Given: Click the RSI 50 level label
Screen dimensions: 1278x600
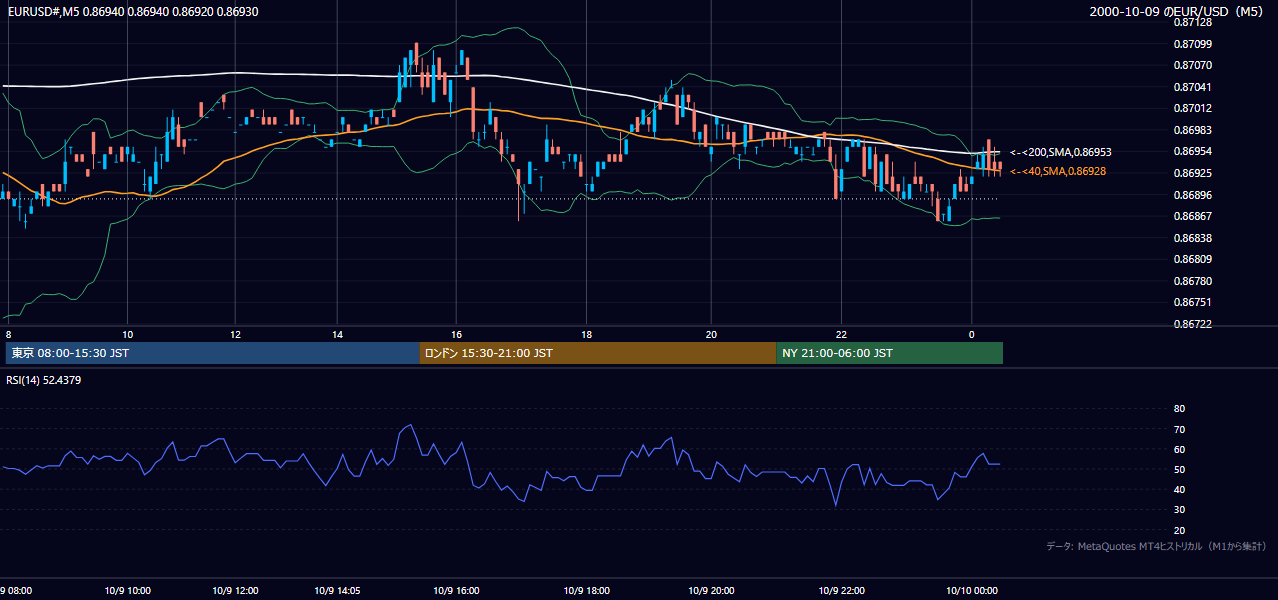Looking at the screenshot, I should tap(1179, 469).
